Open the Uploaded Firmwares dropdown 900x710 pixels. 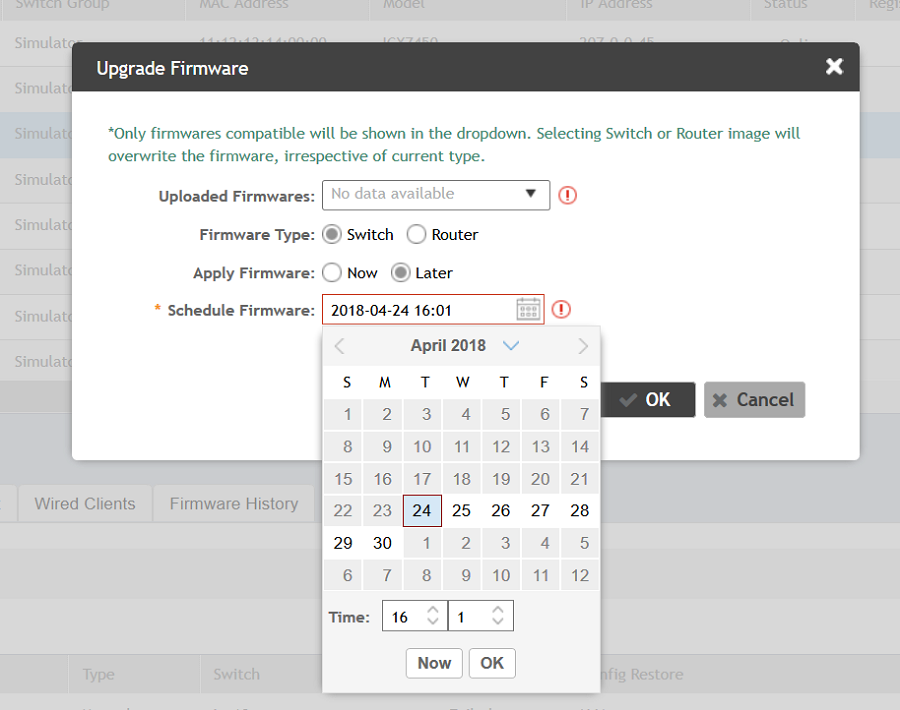pyautogui.click(x=435, y=195)
